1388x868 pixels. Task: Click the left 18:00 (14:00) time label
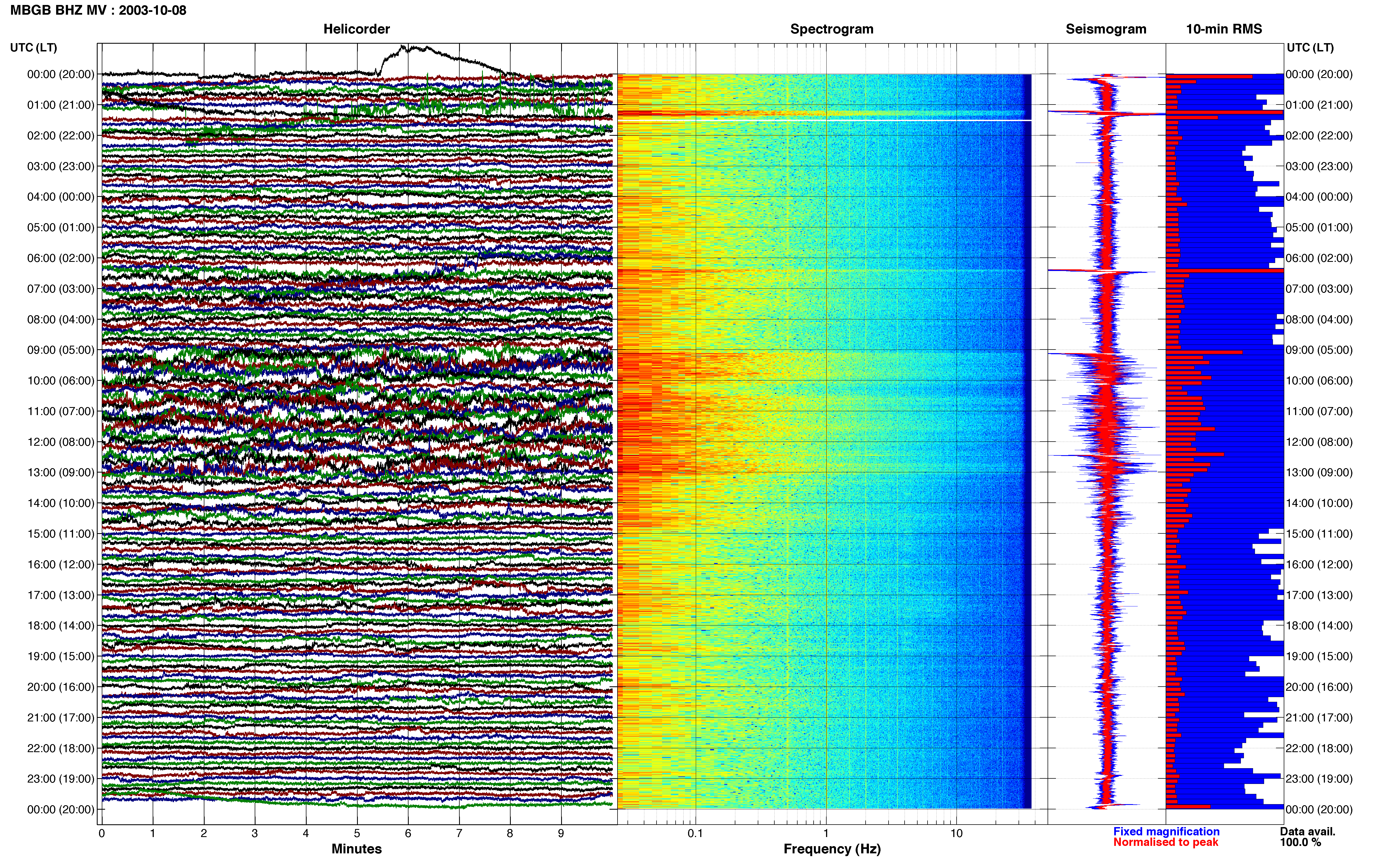(x=61, y=626)
